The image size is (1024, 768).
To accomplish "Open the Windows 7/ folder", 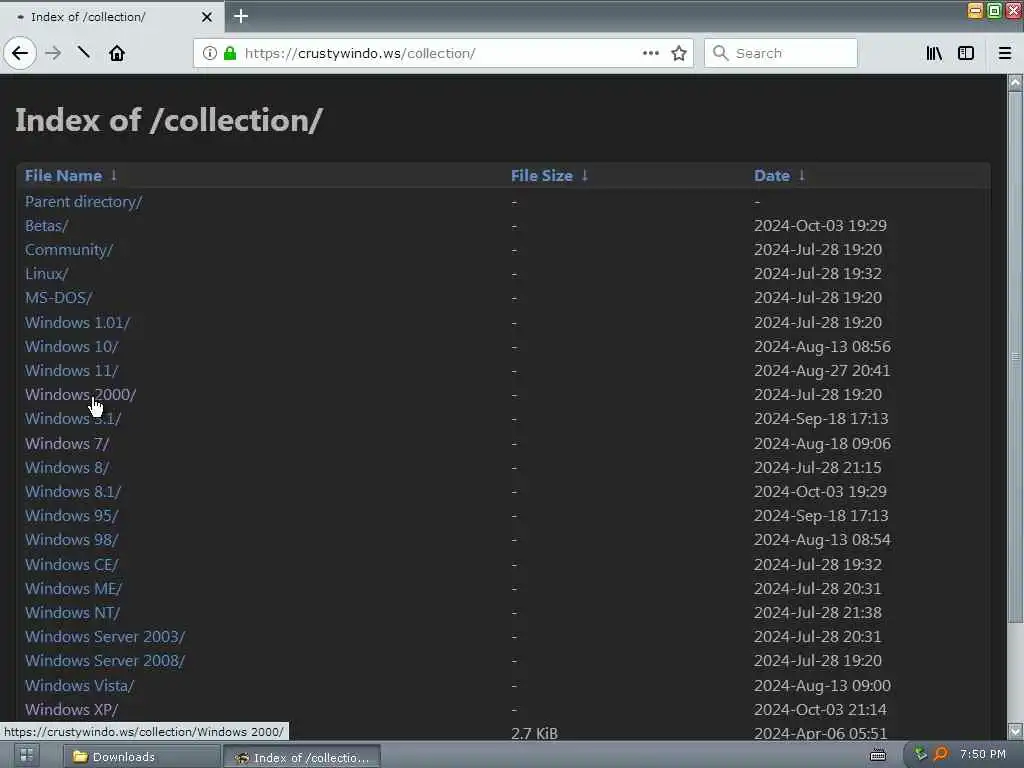I will tap(67, 444).
